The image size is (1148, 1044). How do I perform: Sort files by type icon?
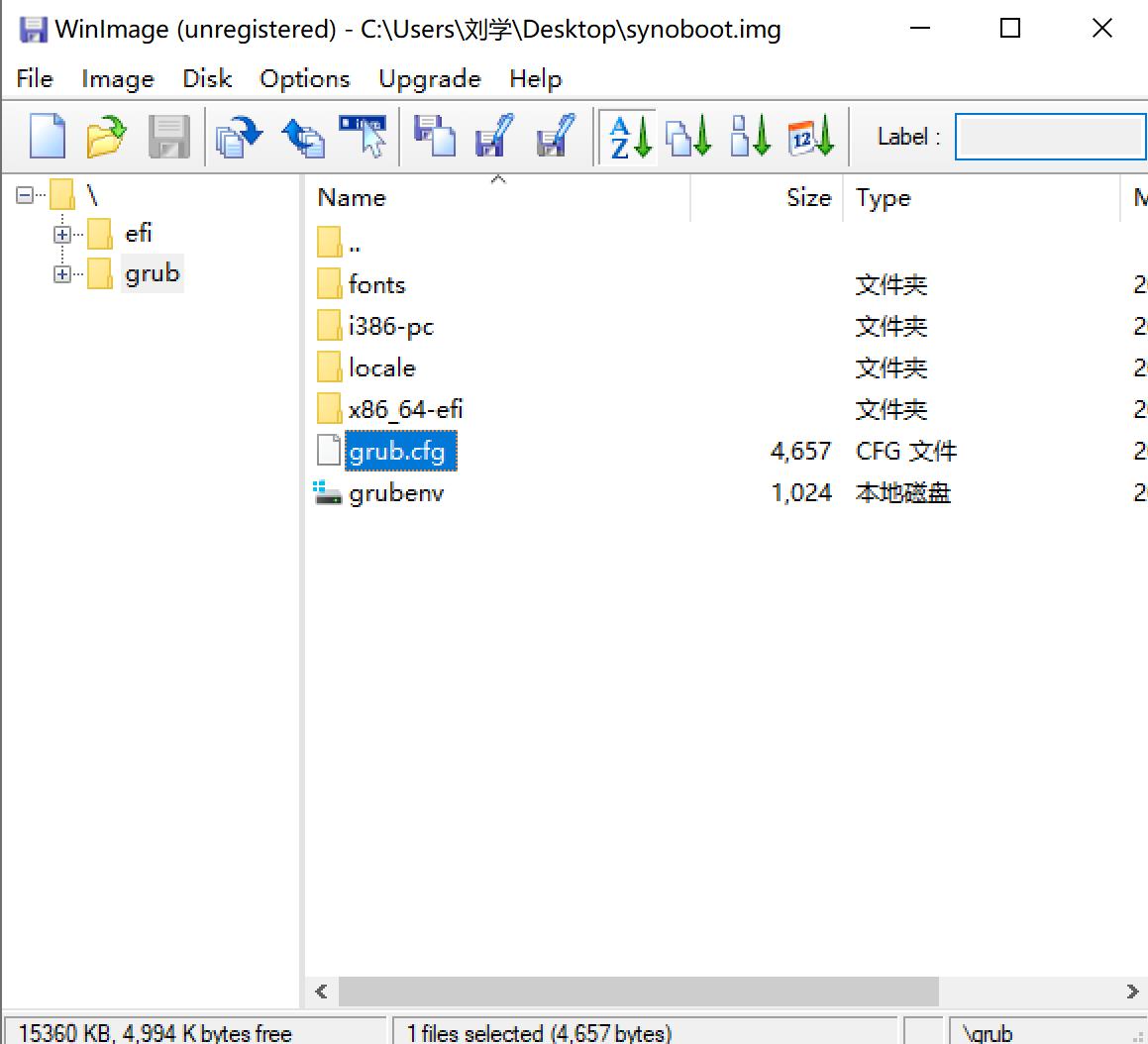688,136
